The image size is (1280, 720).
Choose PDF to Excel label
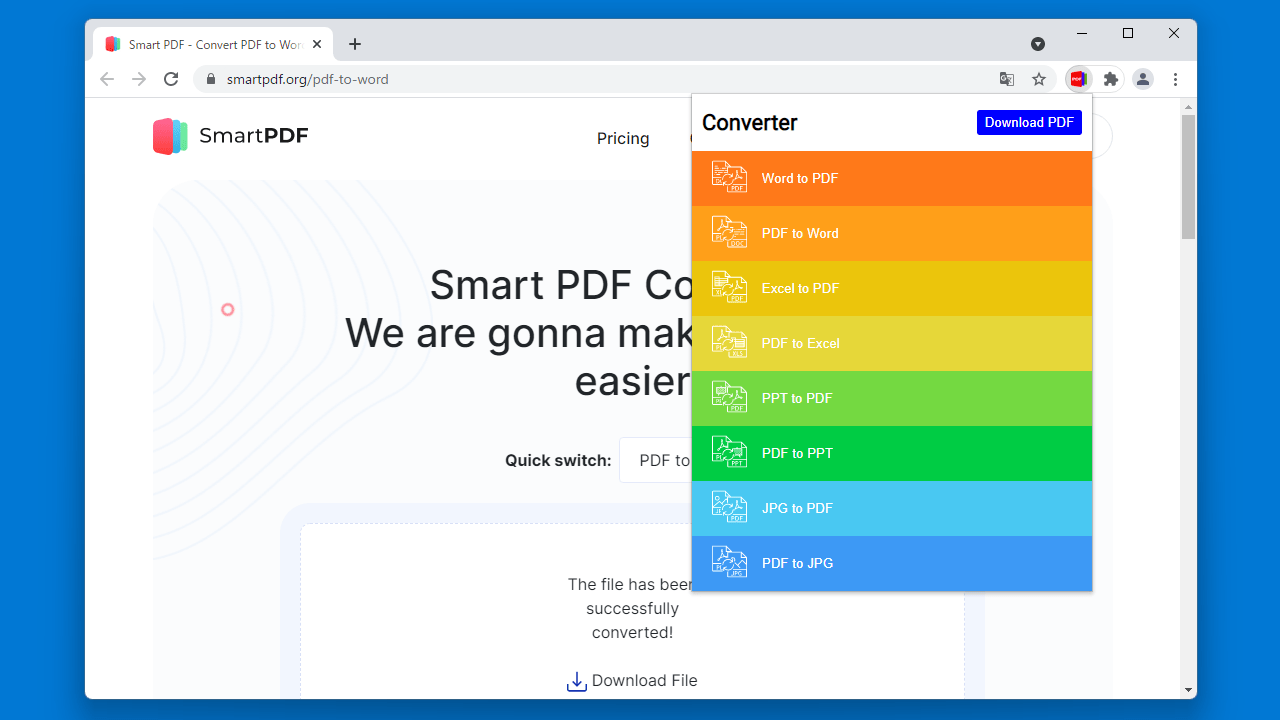coord(800,343)
